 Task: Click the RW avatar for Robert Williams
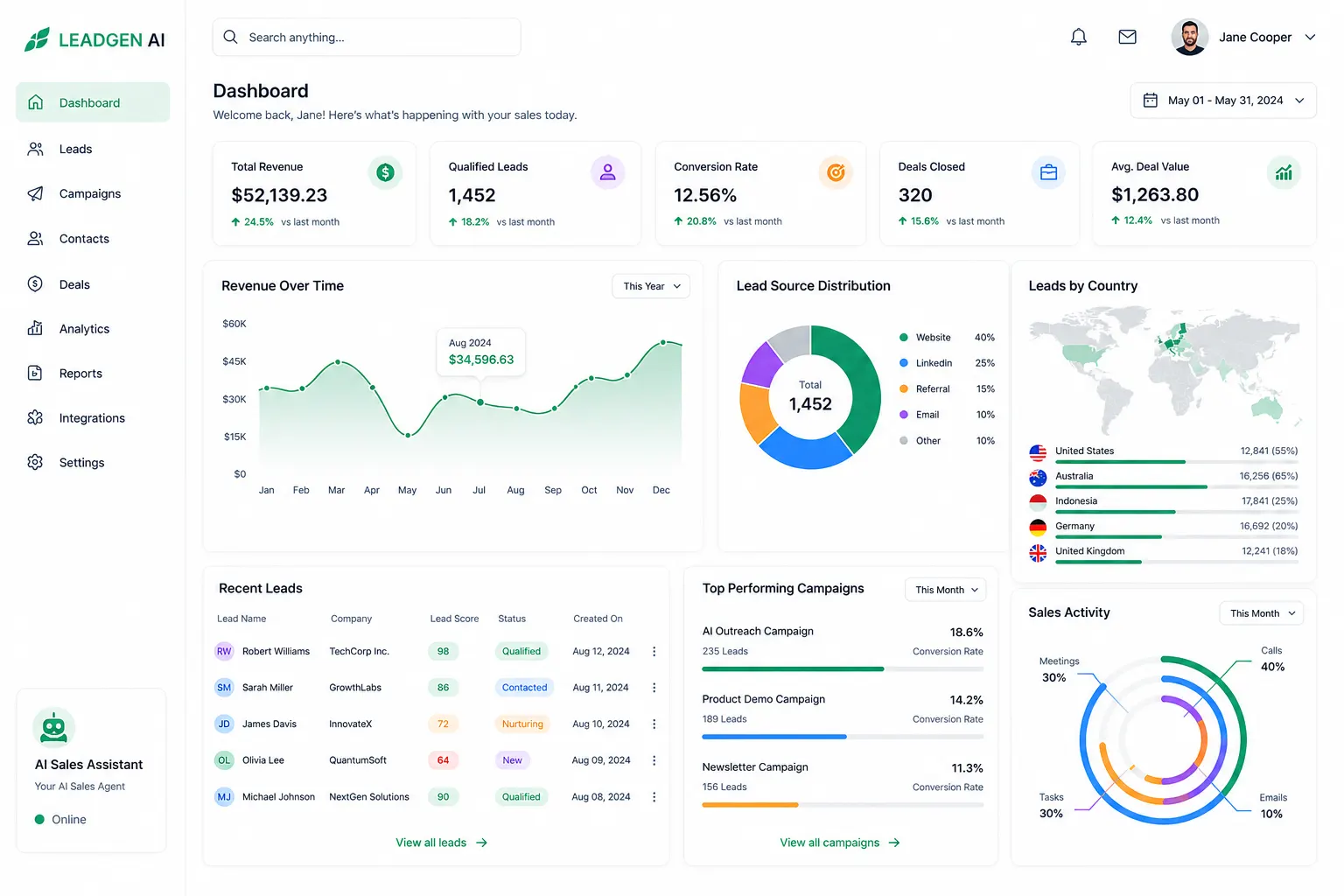[x=224, y=651]
